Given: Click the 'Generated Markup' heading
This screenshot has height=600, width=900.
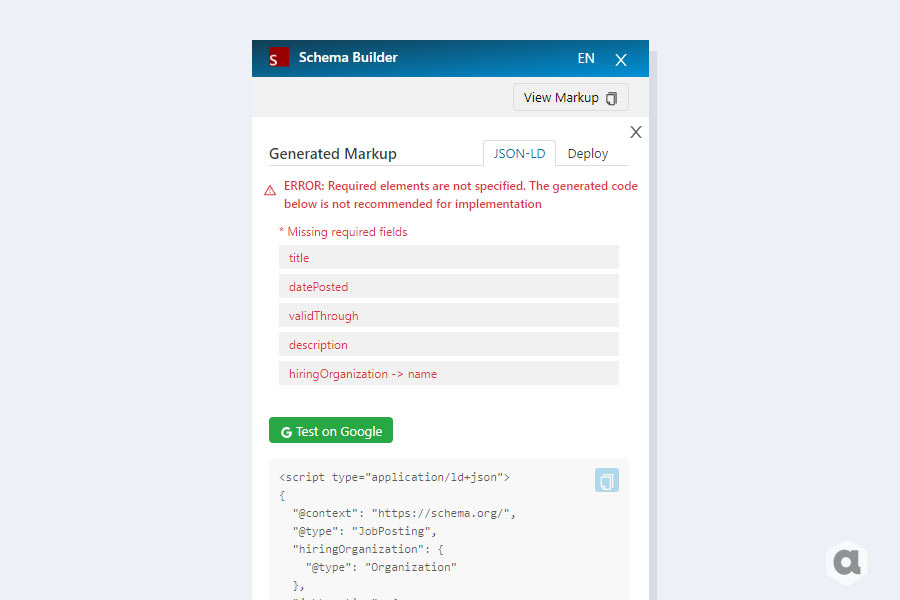Looking at the screenshot, I should [x=333, y=154].
